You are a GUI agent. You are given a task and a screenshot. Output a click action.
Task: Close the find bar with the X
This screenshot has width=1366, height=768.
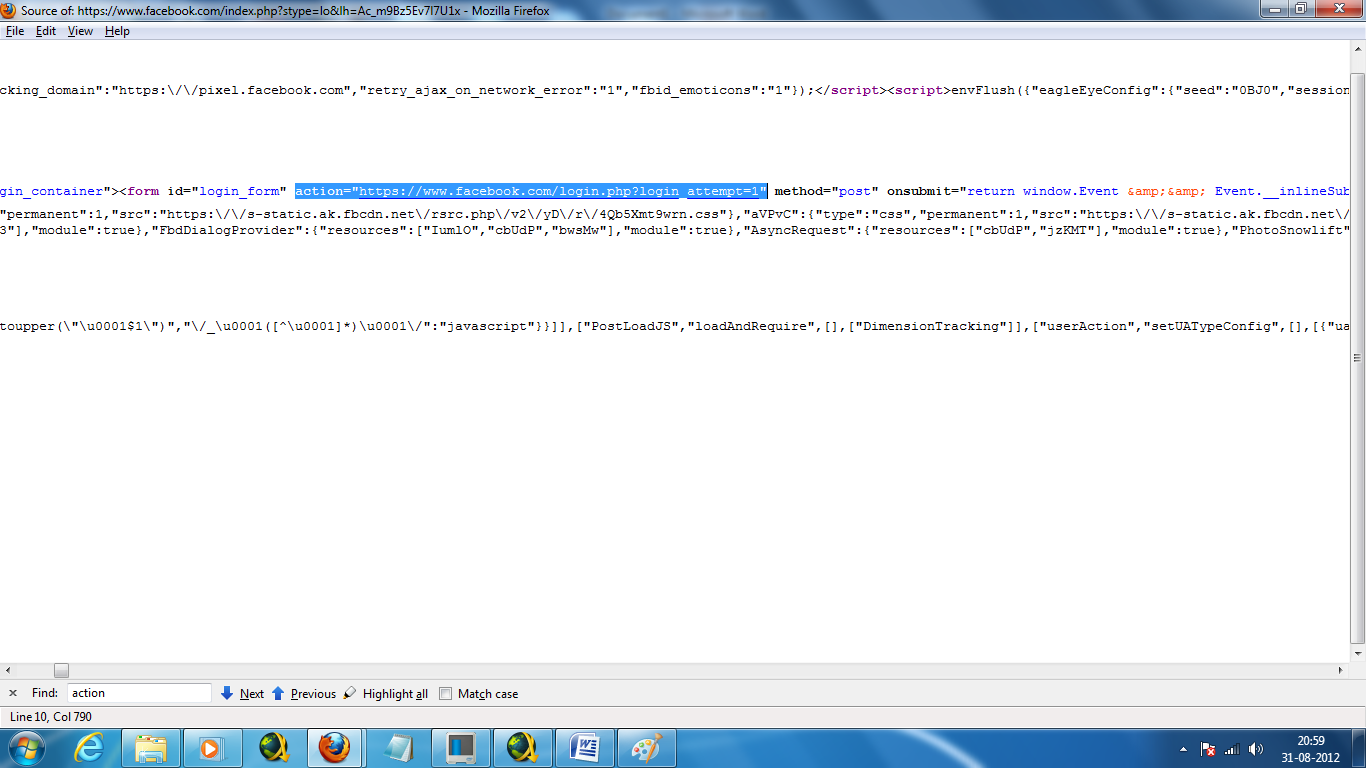click(13, 693)
